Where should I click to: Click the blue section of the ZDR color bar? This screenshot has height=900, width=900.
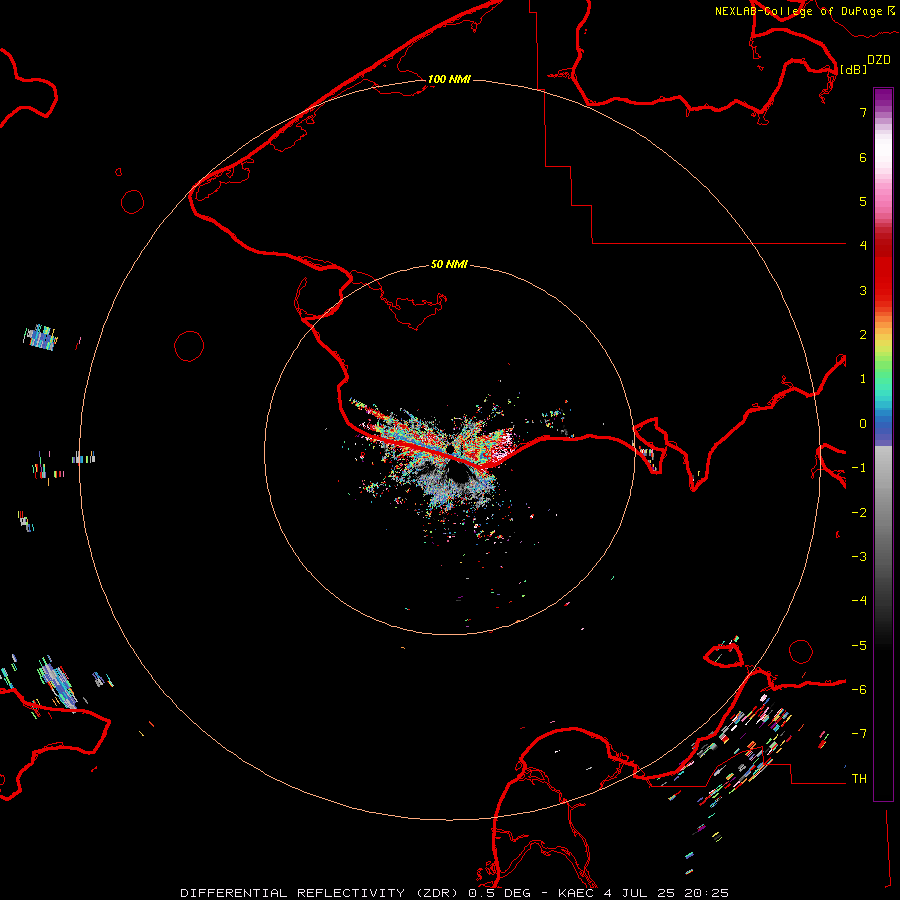point(883,428)
